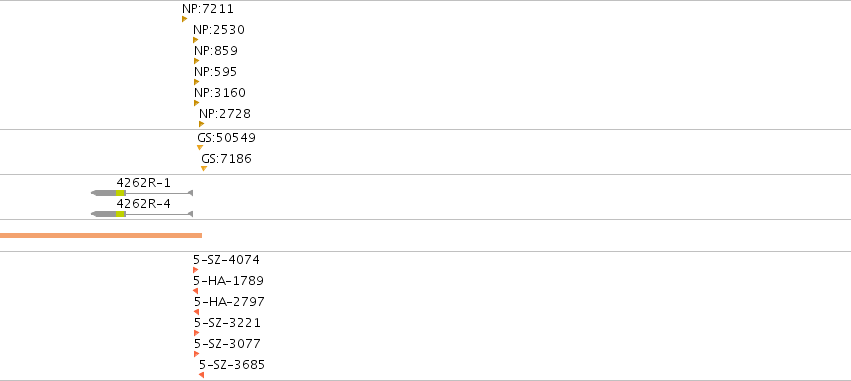Select the NP:2728 arrow marker
The height and width of the screenshot is (381, 851).
coord(201,124)
